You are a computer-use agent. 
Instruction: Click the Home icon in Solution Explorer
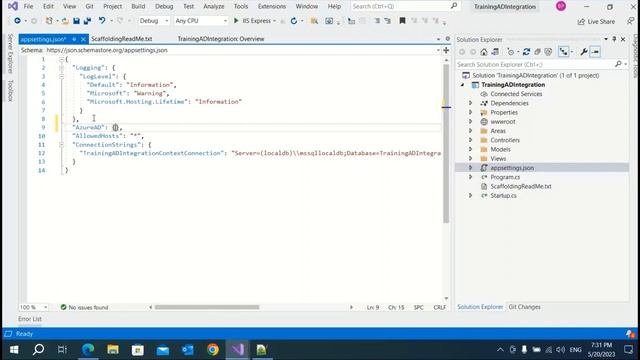coord(484,52)
